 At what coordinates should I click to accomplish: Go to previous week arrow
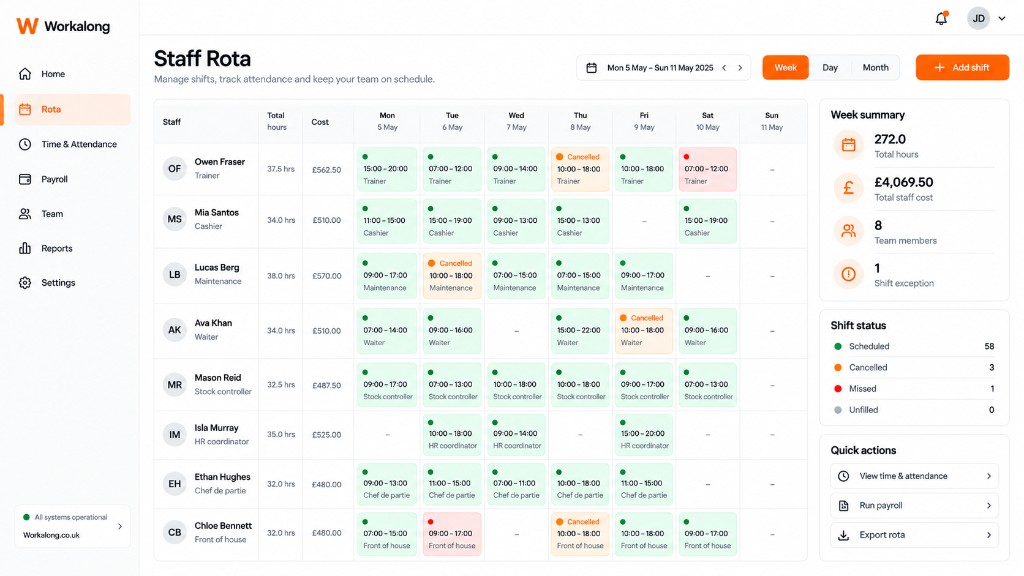pos(724,68)
